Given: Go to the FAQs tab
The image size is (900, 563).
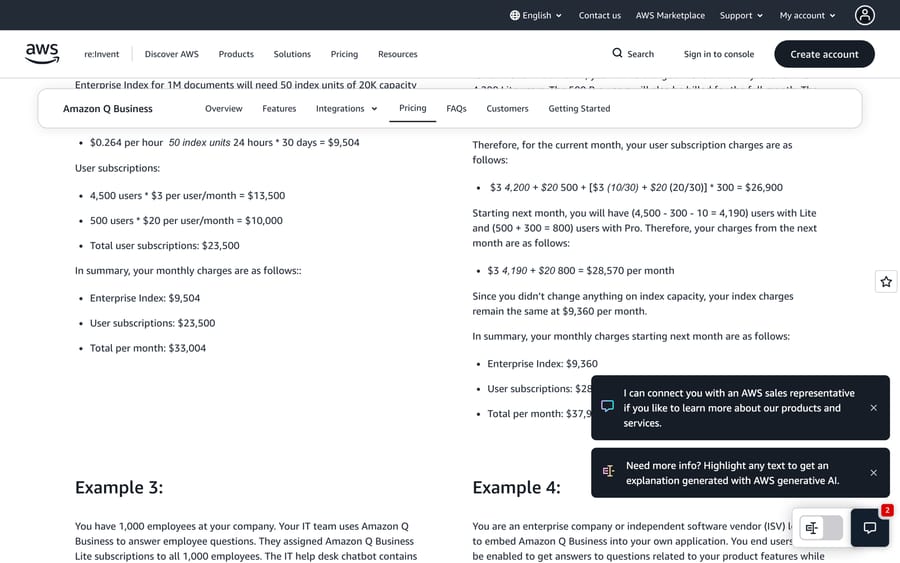Looking at the screenshot, I should pyautogui.click(x=456, y=108).
